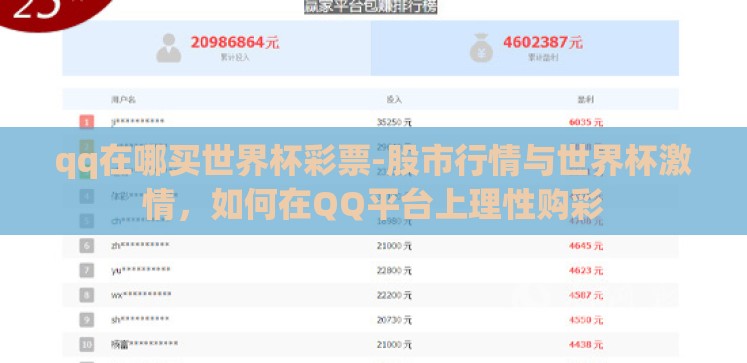Image resolution: width=747 pixels, height=363 pixels.
Task: Select username ji********** in row 1
Action: pyautogui.click(x=138, y=122)
